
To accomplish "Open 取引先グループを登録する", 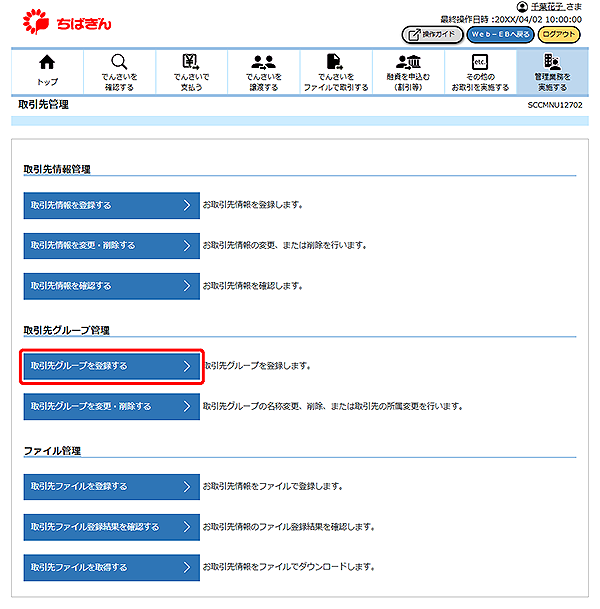I will tap(111, 366).
